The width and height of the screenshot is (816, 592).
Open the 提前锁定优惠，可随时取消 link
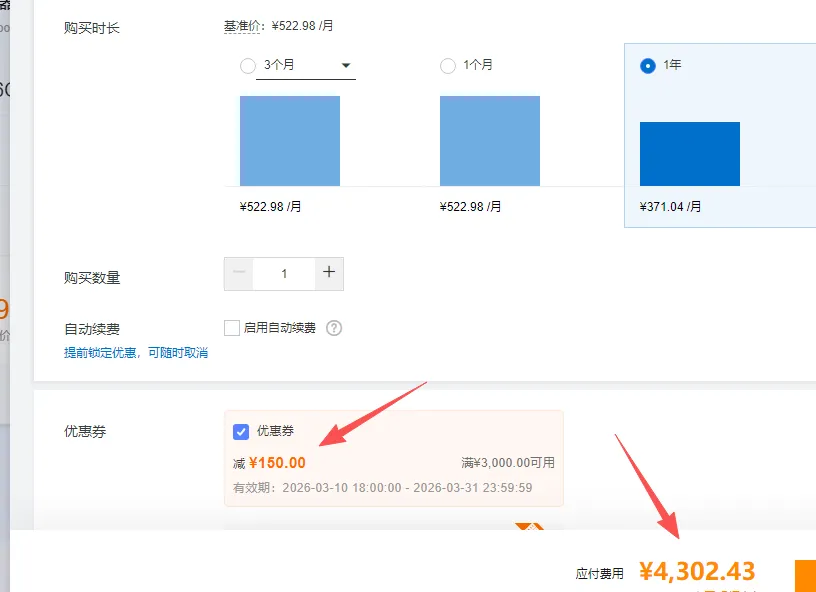(136, 353)
